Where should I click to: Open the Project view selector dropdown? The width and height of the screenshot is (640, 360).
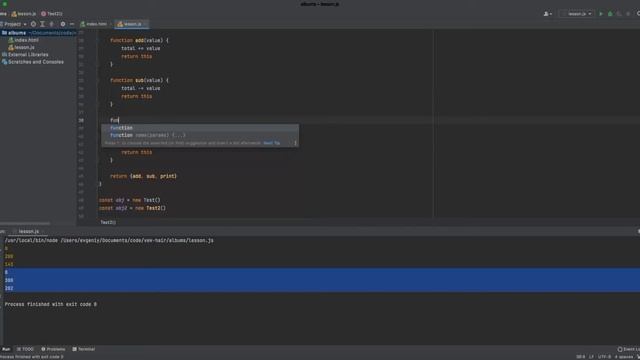tap(15, 24)
